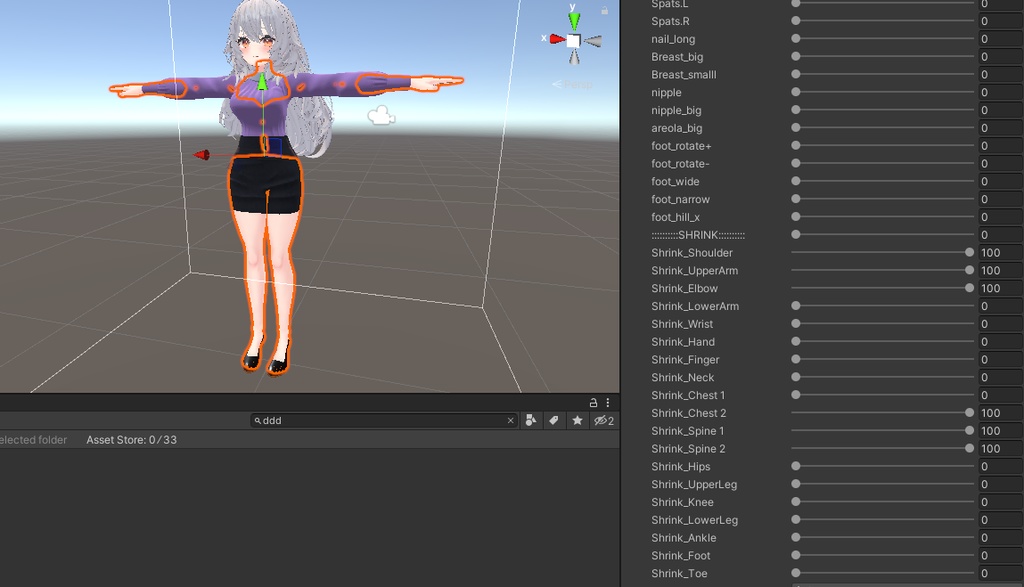Click Shrink_Spine 1 slider handle
This screenshot has height=587, width=1024.
(969, 431)
